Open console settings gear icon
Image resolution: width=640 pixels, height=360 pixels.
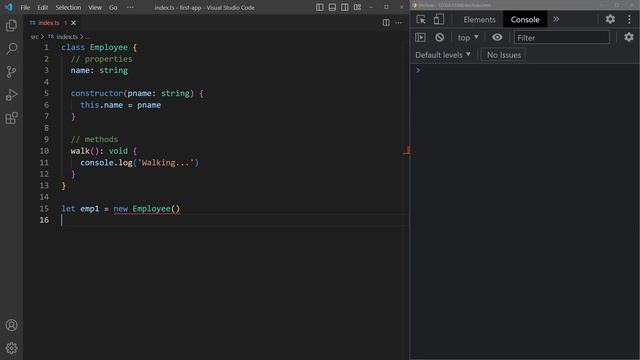629,38
